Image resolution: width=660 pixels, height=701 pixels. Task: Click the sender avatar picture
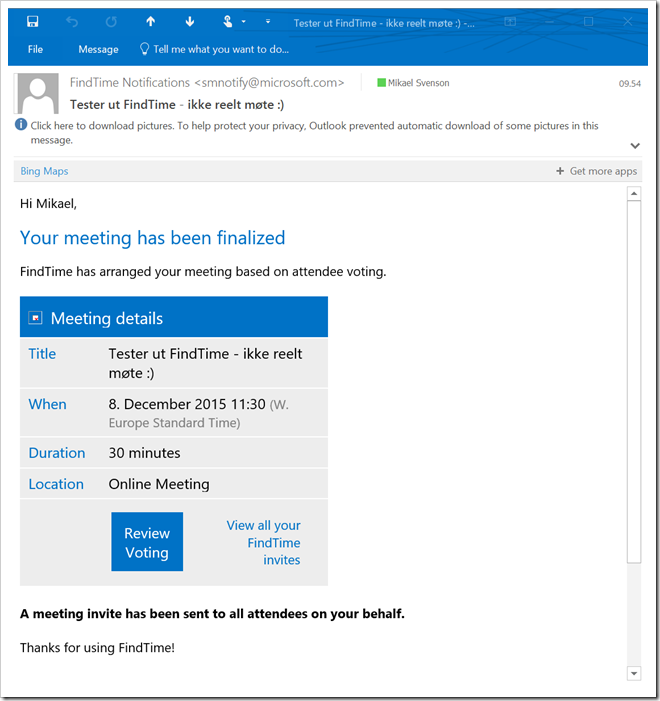(38, 93)
